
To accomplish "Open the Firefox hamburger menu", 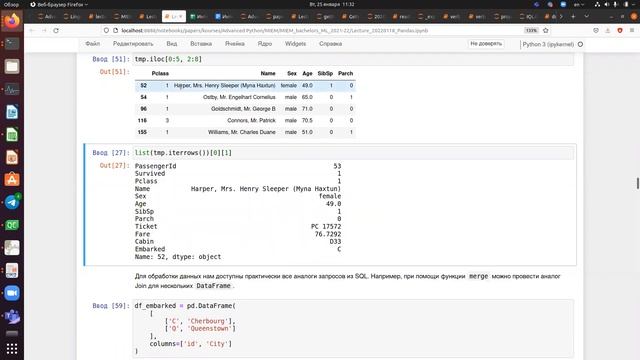I will point(632,31).
